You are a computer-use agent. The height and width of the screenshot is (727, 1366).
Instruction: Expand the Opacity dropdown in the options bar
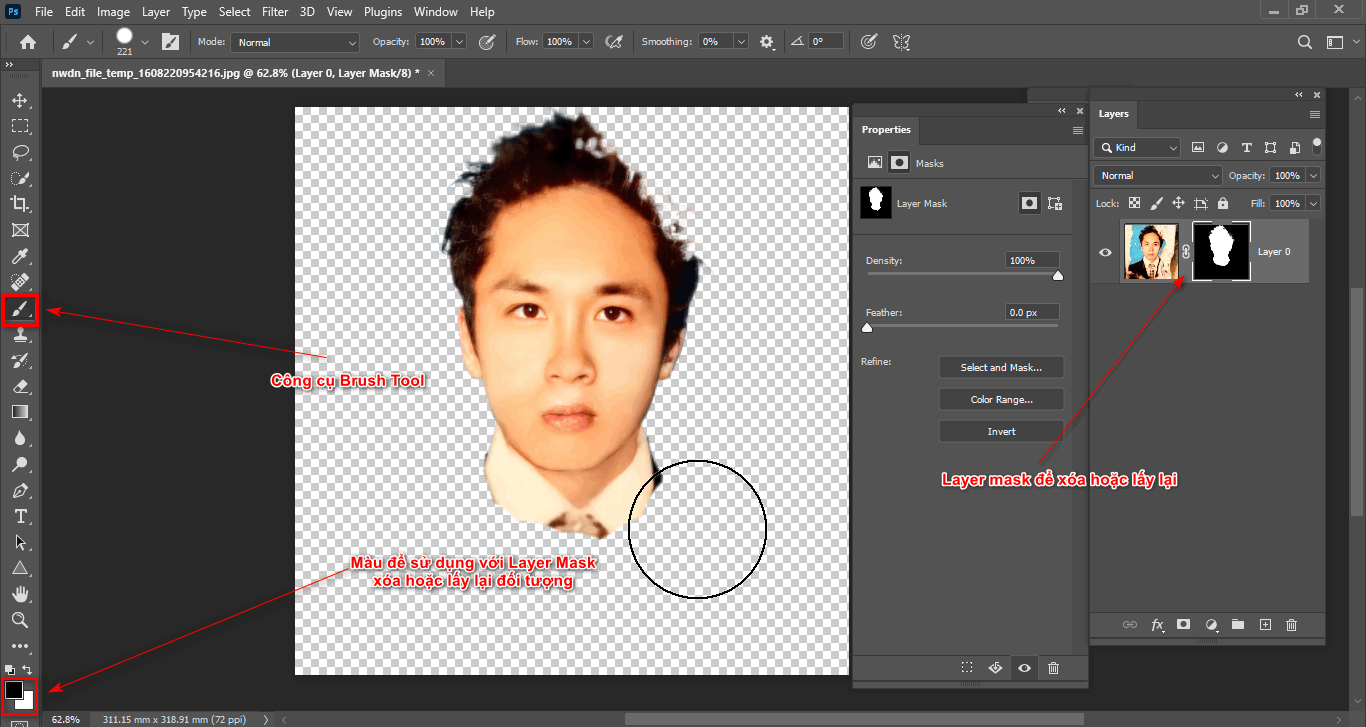coord(459,41)
